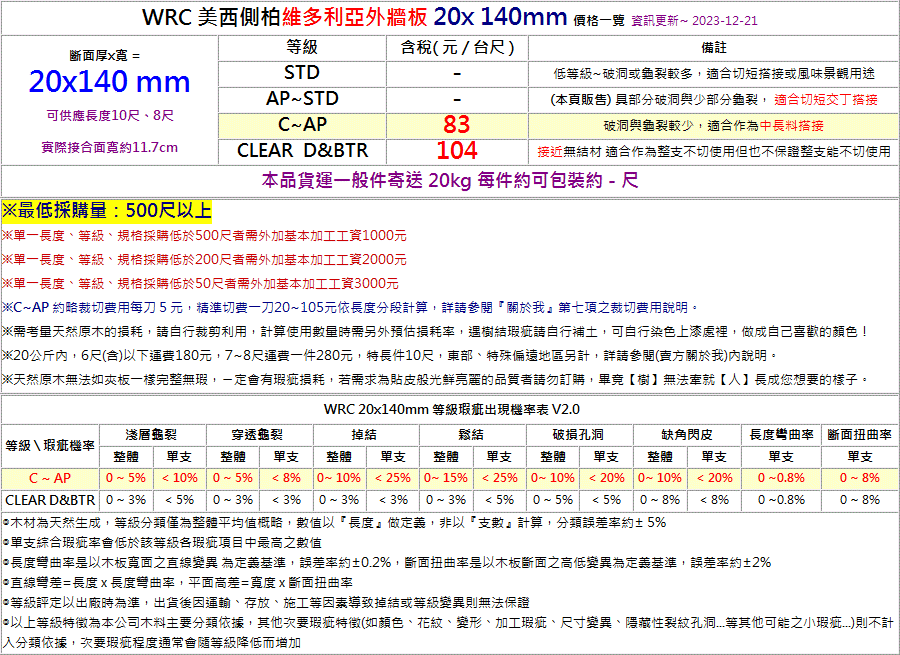The height and width of the screenshot is (655, 900).
Task: Select the red price "83"
Action: [457, 125]
